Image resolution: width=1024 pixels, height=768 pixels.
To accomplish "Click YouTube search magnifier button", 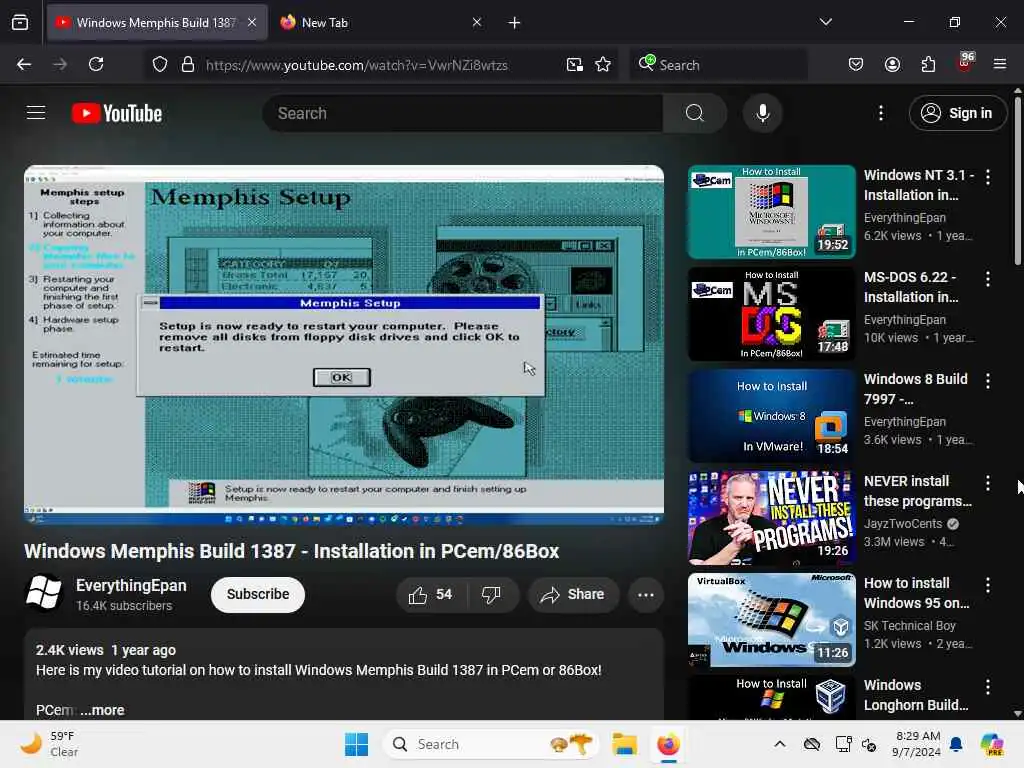I will (x=694, y=113).
